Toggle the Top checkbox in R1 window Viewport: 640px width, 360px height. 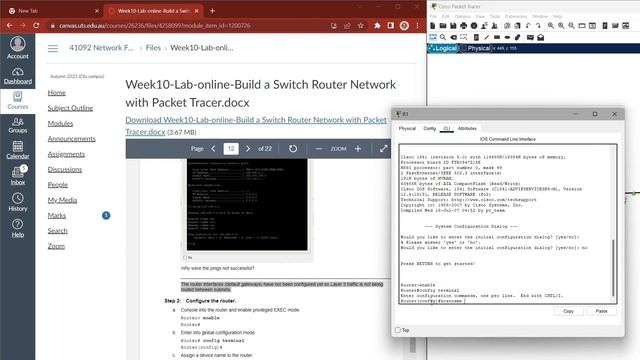(x=398, y=330)
